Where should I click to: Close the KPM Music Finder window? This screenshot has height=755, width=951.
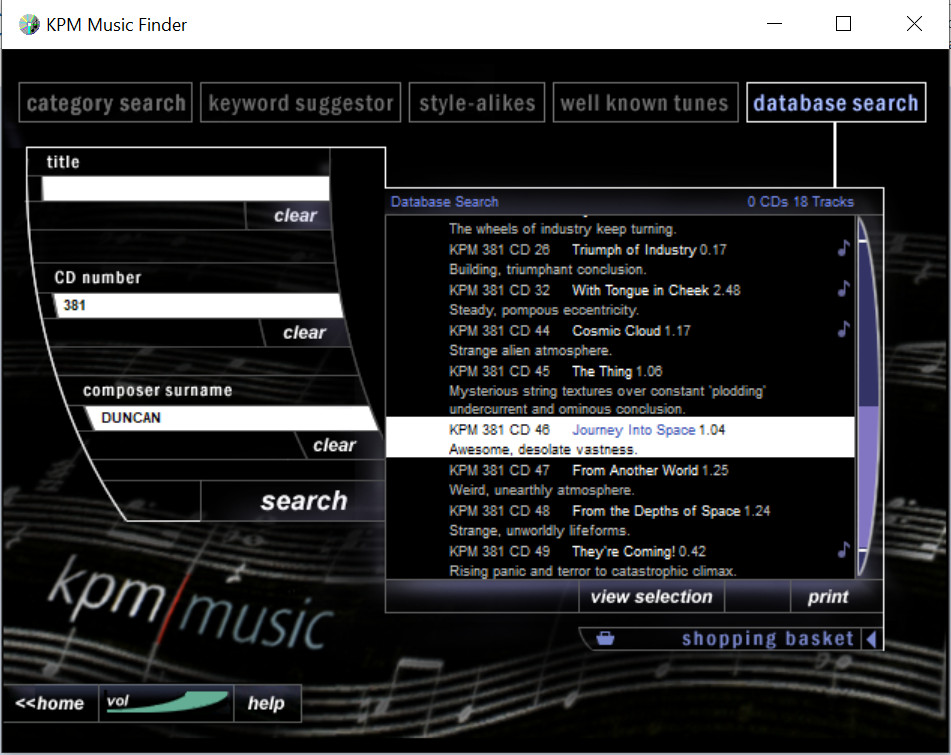(914, 24)
